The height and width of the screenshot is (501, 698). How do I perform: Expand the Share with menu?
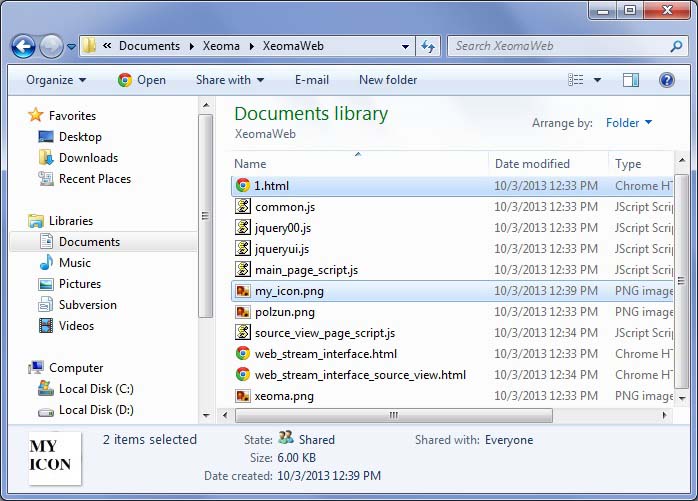click(230, 80)
